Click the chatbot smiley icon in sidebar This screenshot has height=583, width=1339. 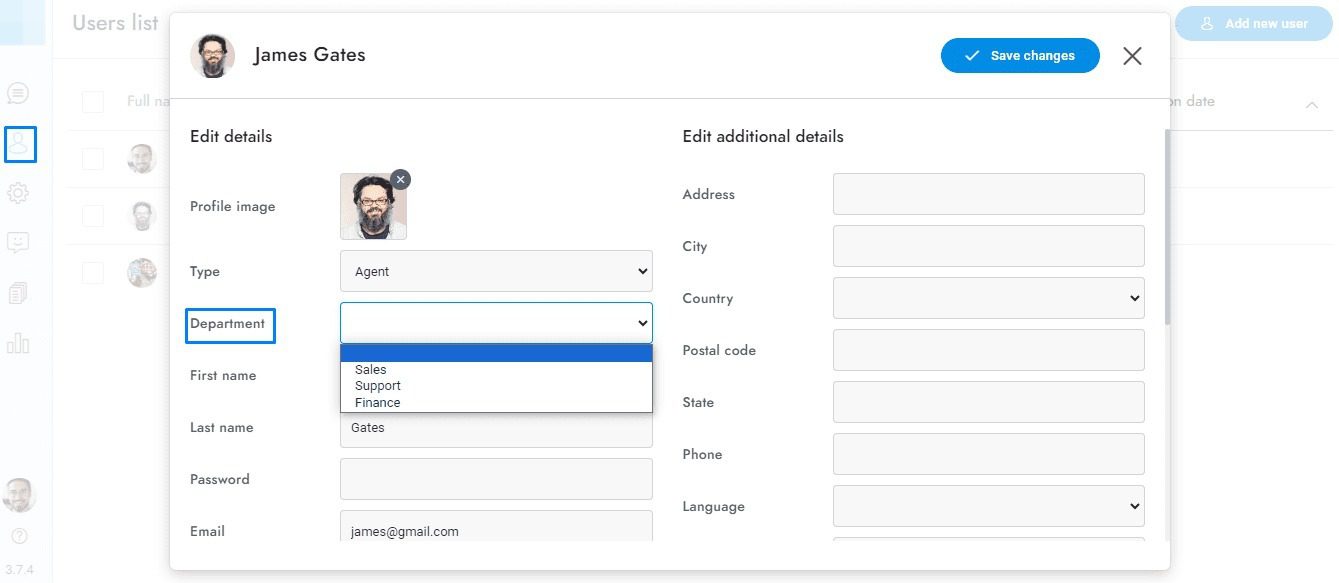click(x=18, y=242)
